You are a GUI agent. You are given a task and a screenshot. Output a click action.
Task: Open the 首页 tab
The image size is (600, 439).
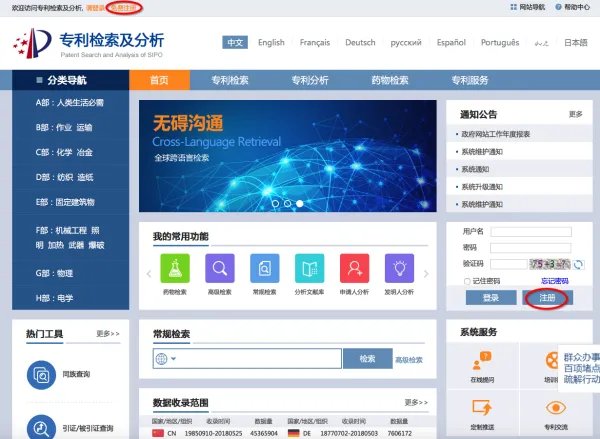click(x=160, y=80)
